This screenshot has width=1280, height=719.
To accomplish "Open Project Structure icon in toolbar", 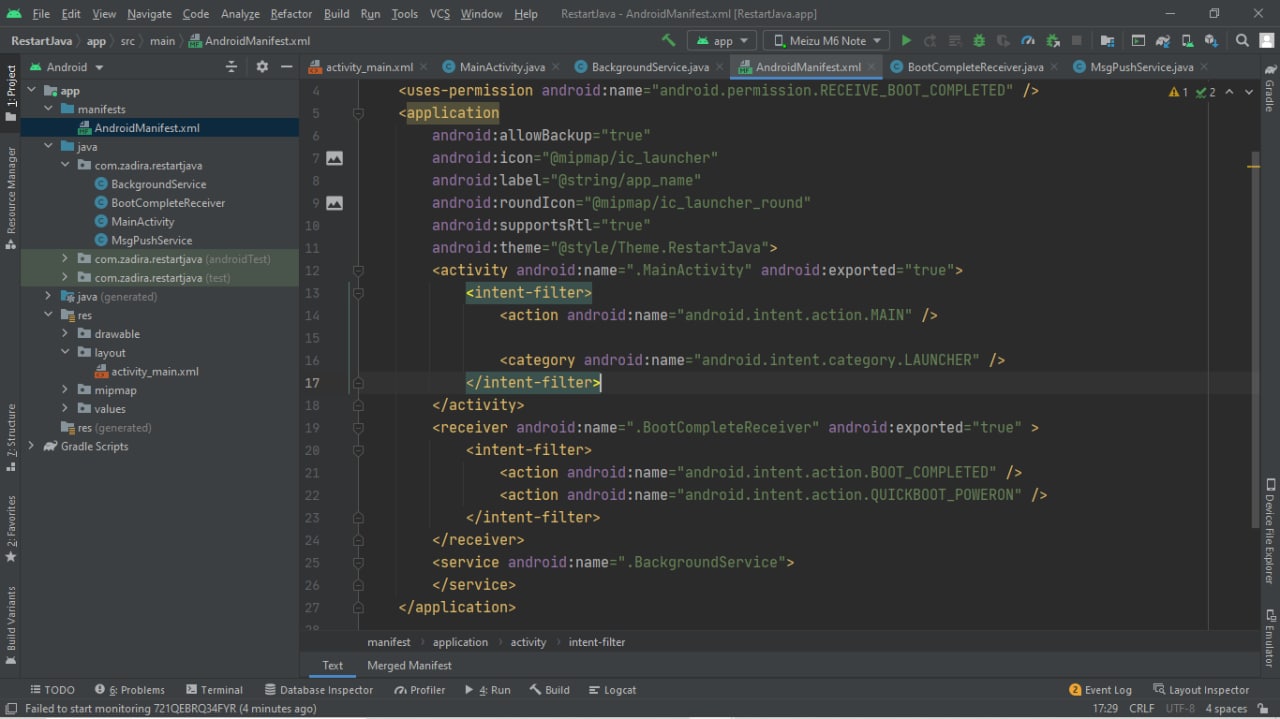I will point(1107,41).
